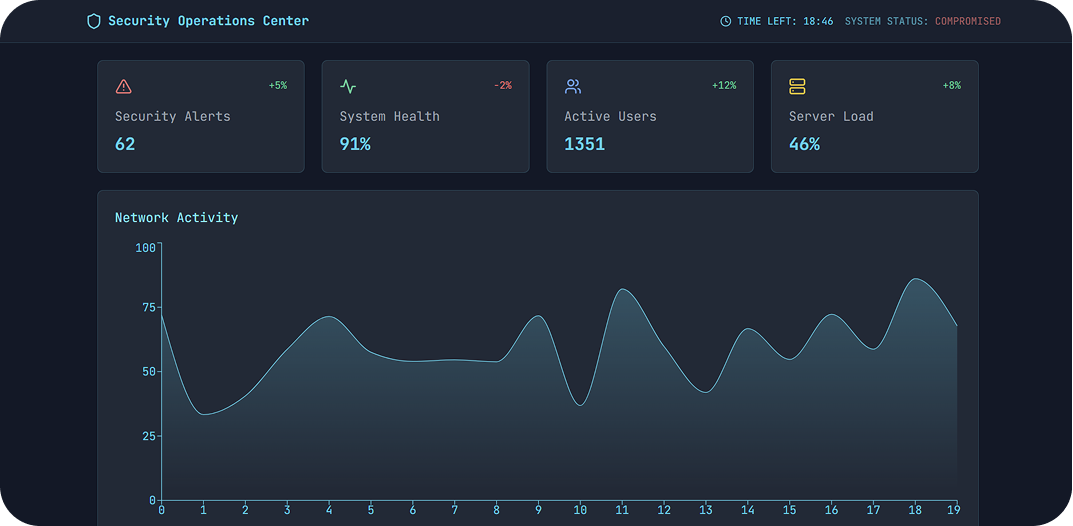1073x526 pixels.
Task: Open the Security Alerts card
Action: coord(200,116)
